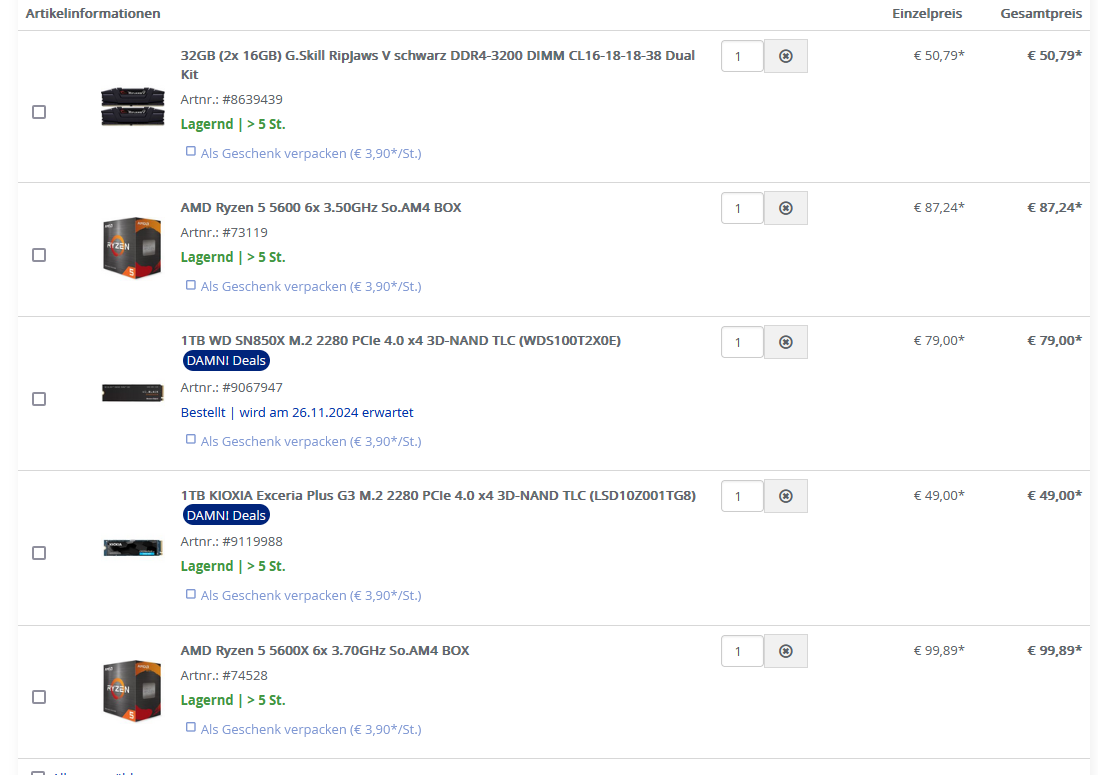The height and width of the screenshot is (775, 1098).
Task: Click 'Lagernd | > 5 St.' under G.Skill RipJaws
Action: pyautogui.click(x=233, y=124)
